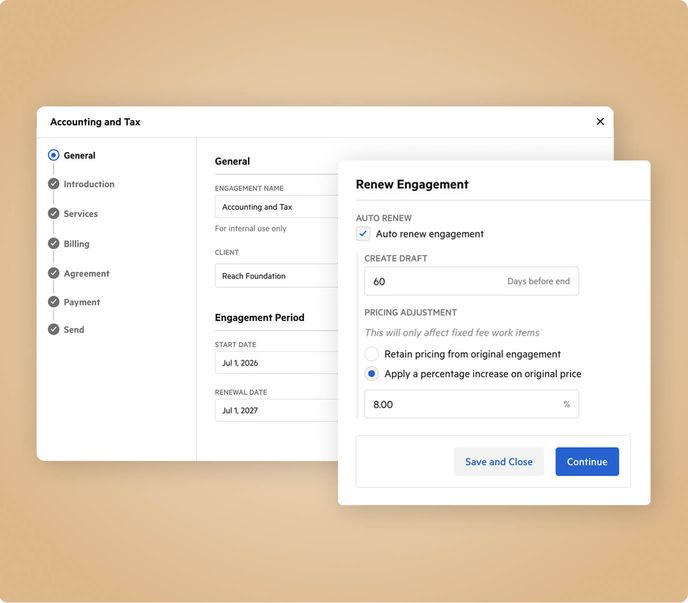
Task: Click the Send step checkmark icon
Action: click(54, 329)
